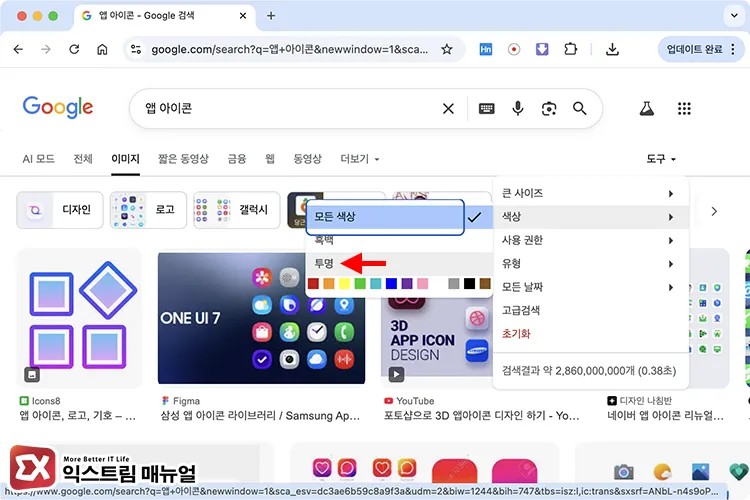Open the 3D APP ICON DESIGN thumbnail
Viewport: 750px width, 500px height.
coord(436,337)
